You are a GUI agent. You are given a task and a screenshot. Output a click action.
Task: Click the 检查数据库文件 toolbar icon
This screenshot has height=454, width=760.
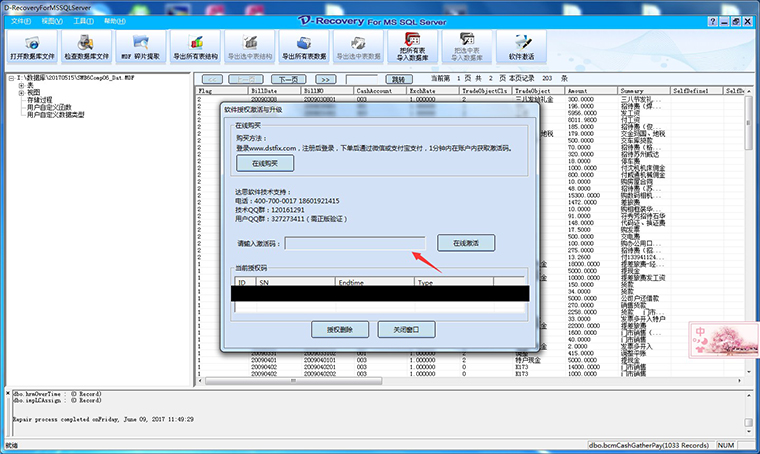(x=86, y=47)
